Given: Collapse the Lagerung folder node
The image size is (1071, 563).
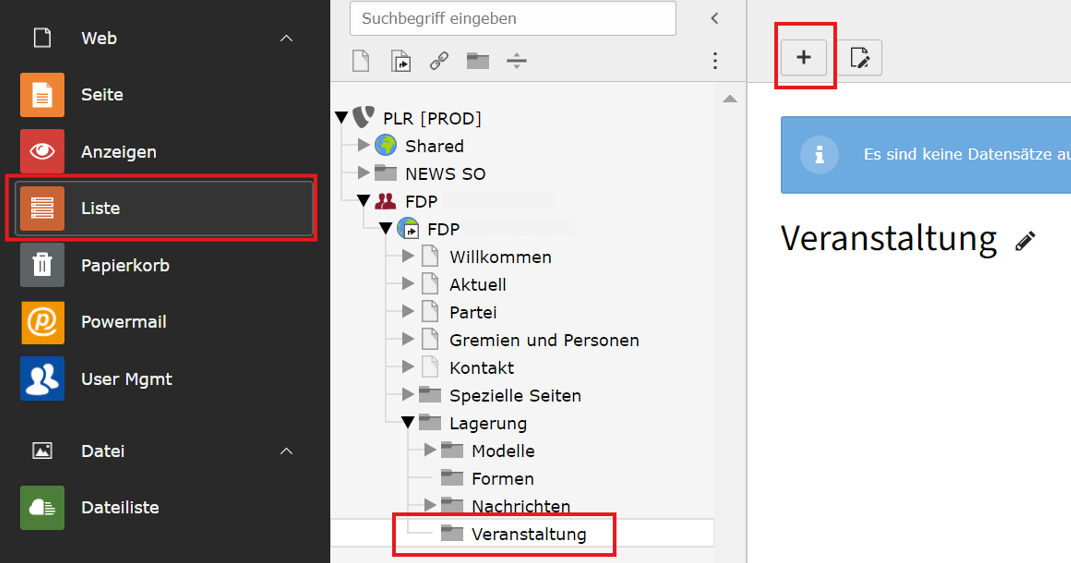Looking at the screenshot, I should coord(408,423).
